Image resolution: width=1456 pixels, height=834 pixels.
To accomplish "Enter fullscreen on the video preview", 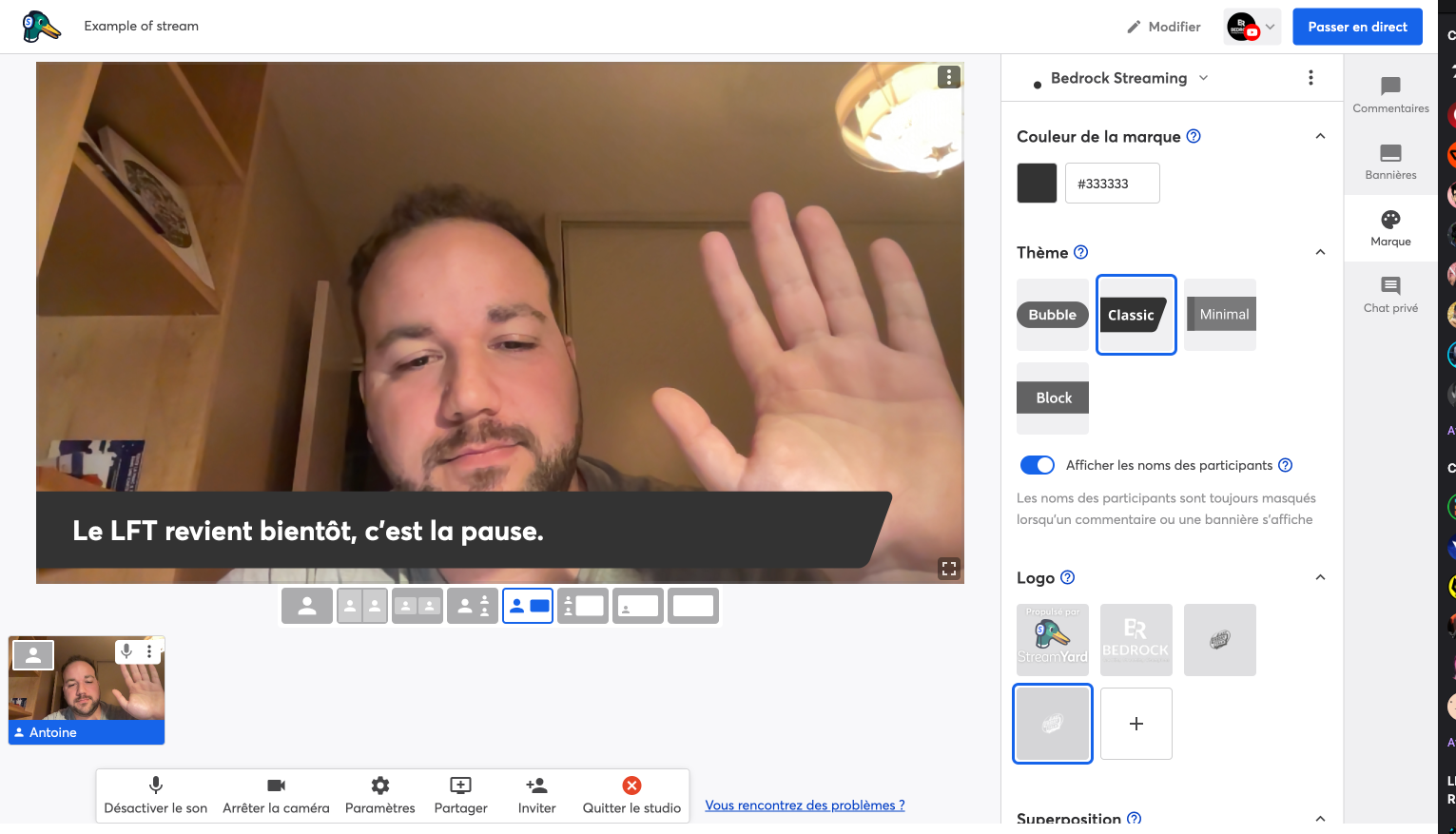I will point(948,569).
